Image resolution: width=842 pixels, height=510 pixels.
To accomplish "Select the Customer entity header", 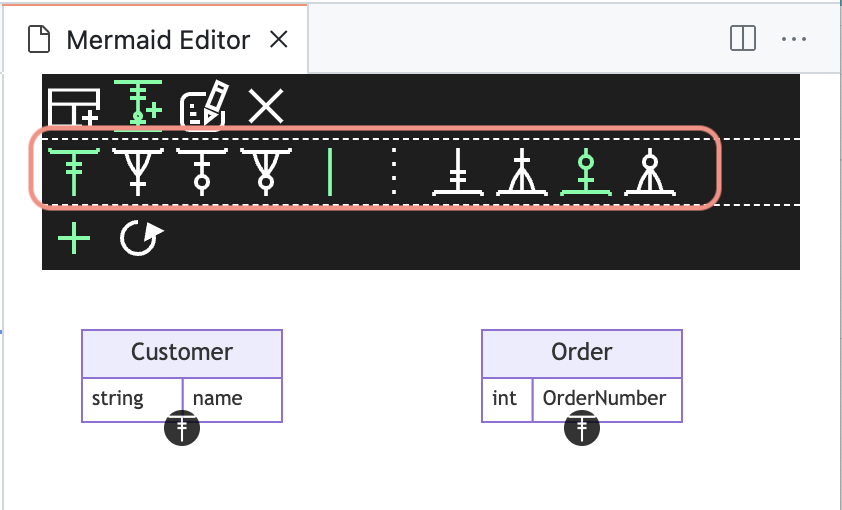I will (182, 352).
